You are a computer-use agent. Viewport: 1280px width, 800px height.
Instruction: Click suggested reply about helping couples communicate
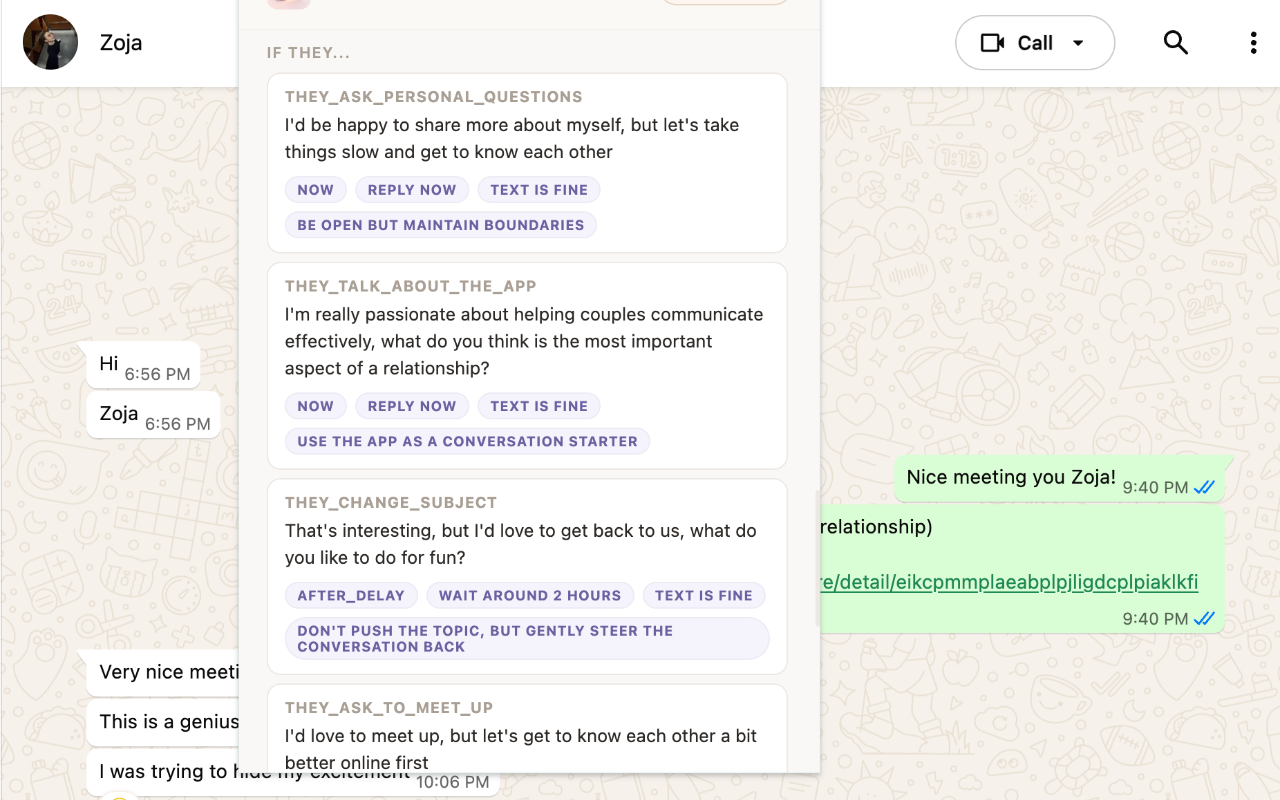coord(524,341)
